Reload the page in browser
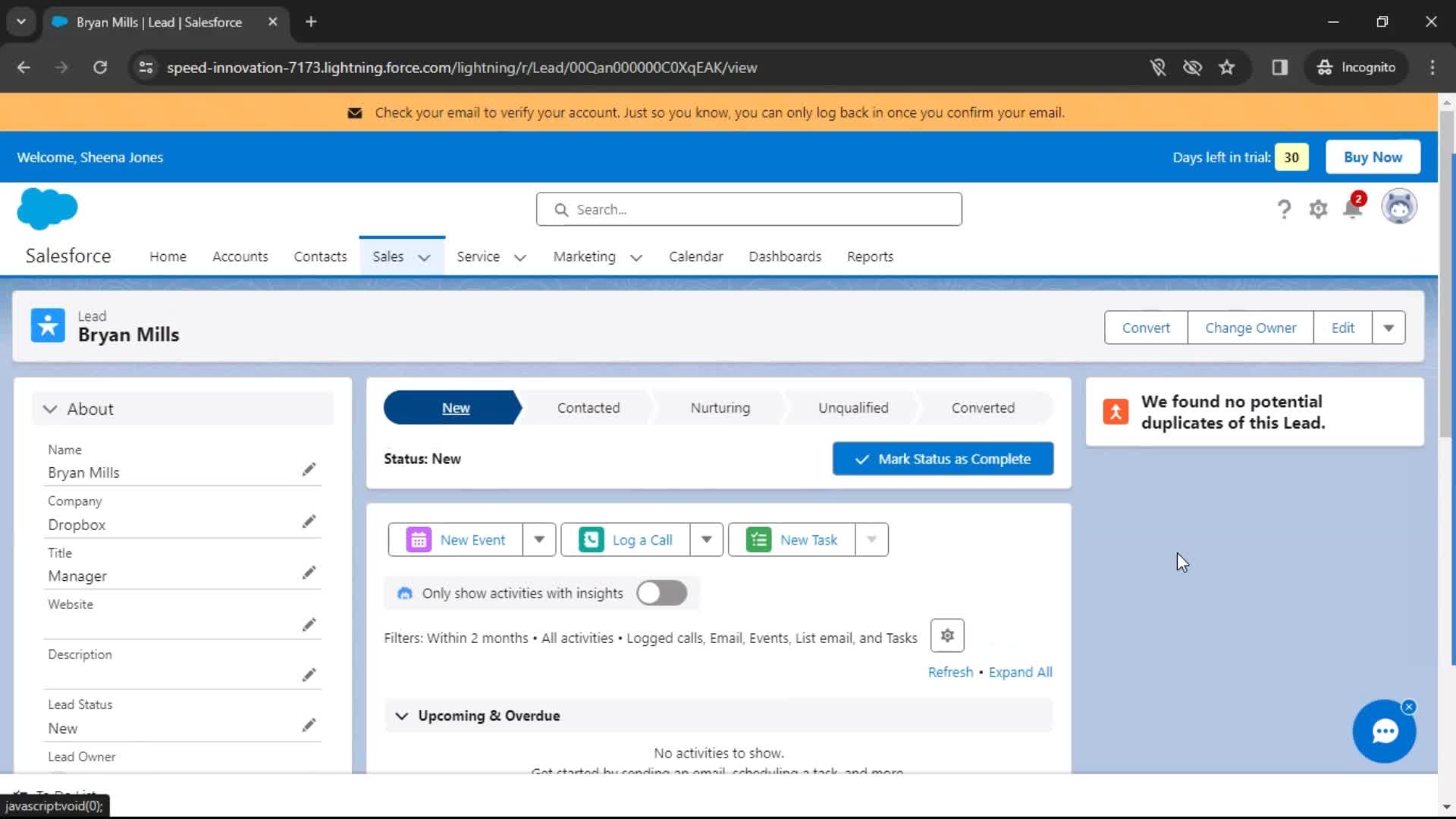This screenshot has height=819, width=1456. click(100, 67)
